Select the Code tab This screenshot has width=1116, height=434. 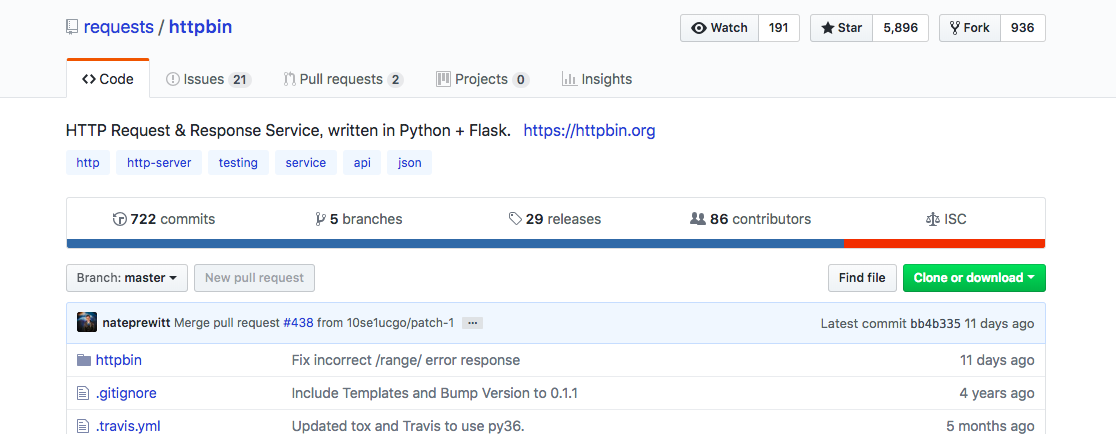108,79
